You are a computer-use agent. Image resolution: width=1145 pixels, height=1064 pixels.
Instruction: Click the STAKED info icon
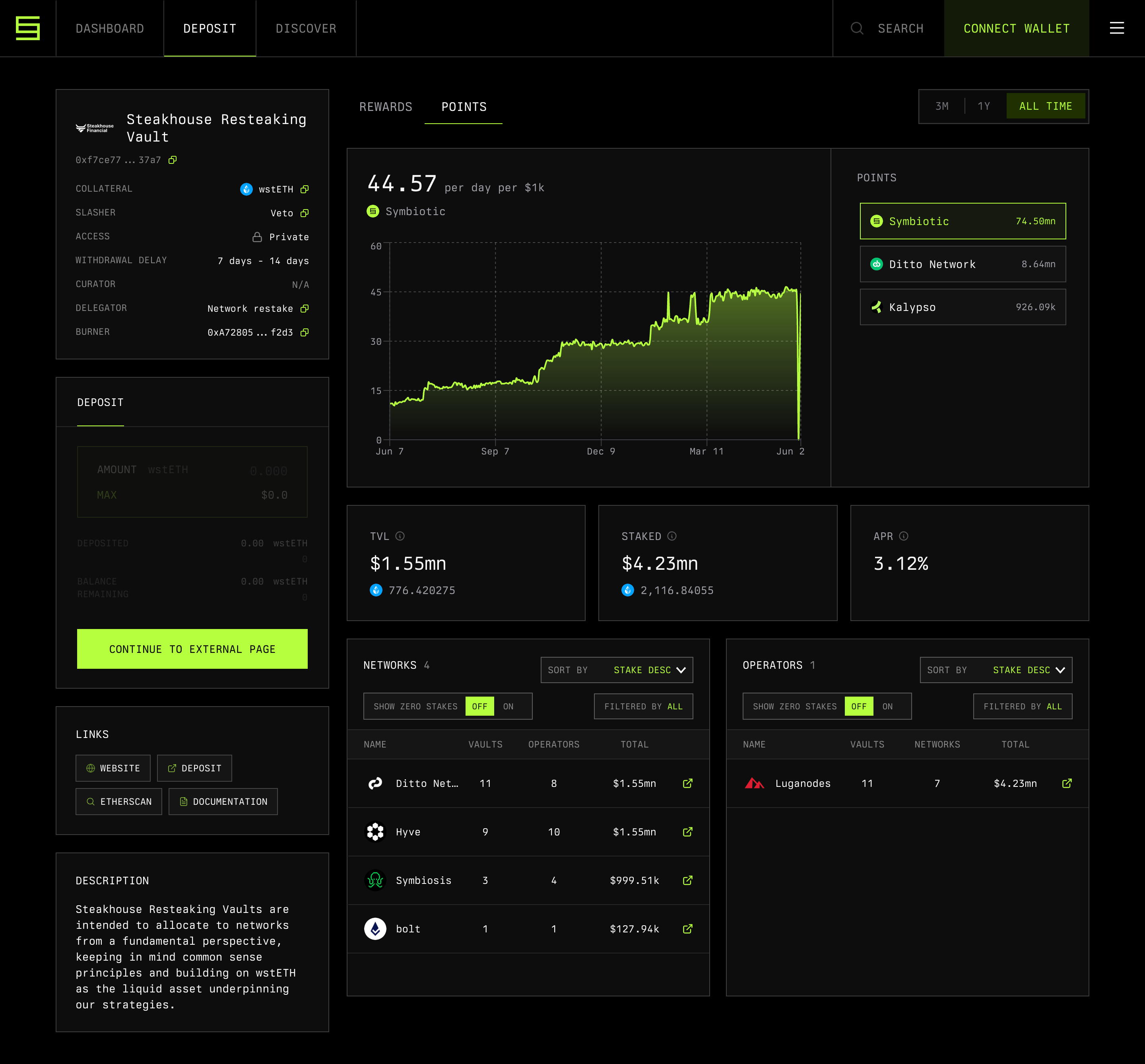(x=672, y=536)
